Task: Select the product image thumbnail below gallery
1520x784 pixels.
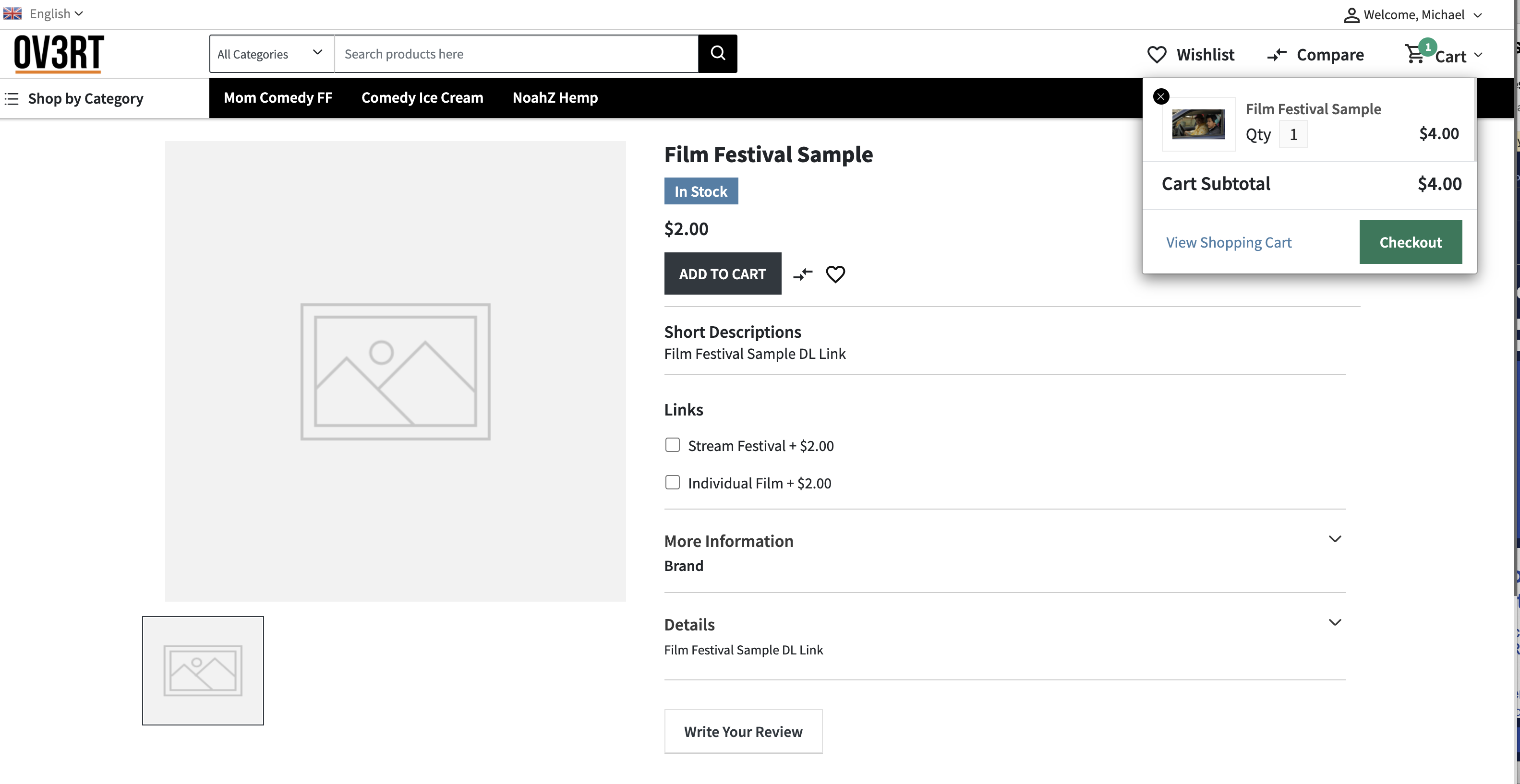Action: (203, 671)
